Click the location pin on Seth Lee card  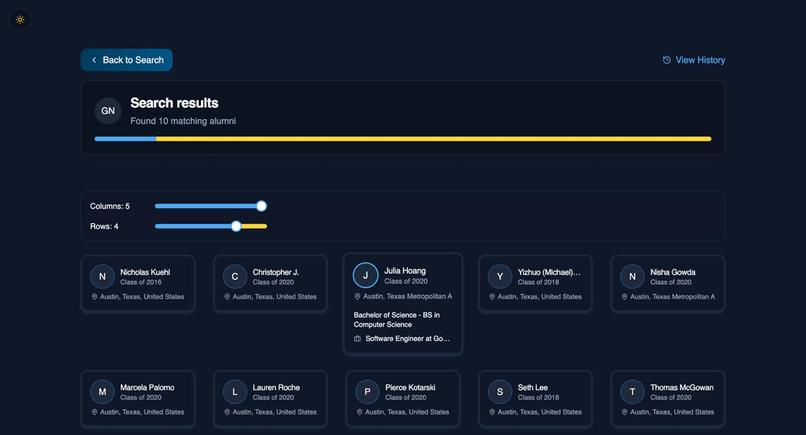492,412
